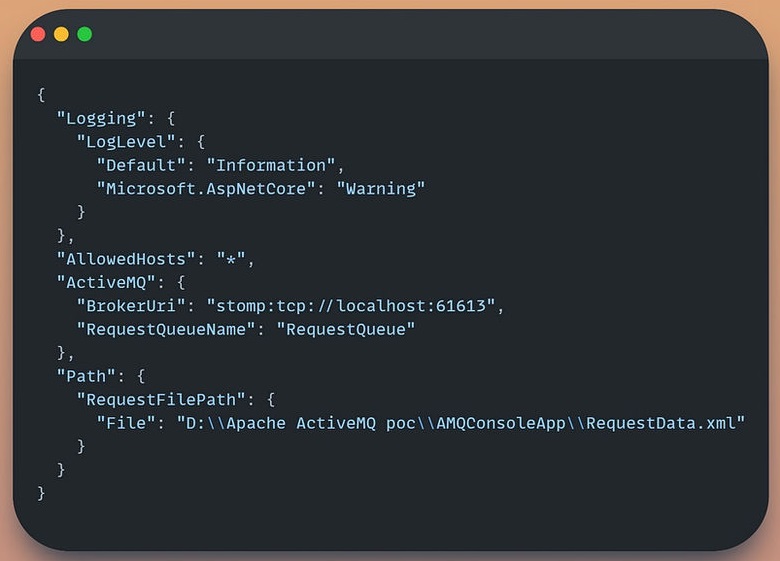
Task: Click the "ActiveMQ" section key
Action: click(105, 282)
